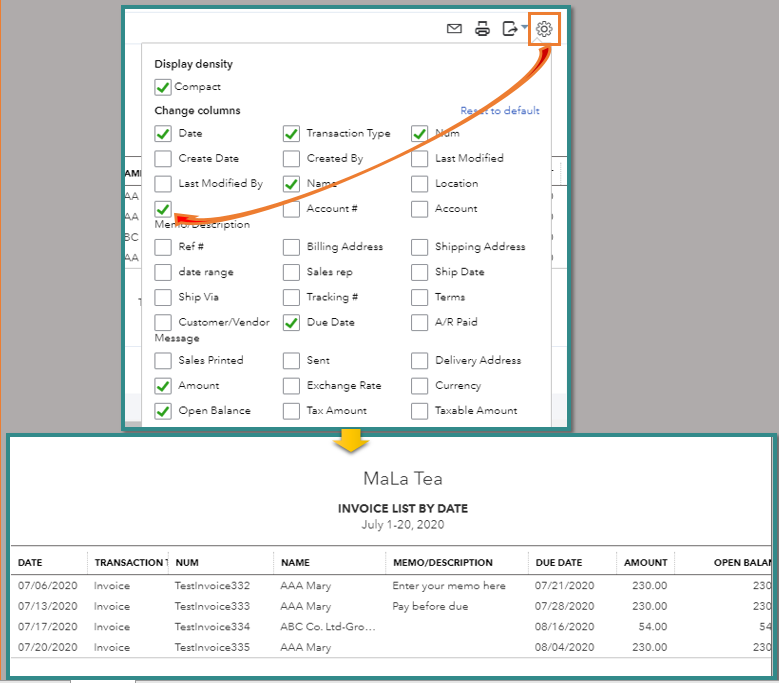The image size is (779, 683).
Task: Enable the Shipping Address column
Action: click(x=419, y=247)
